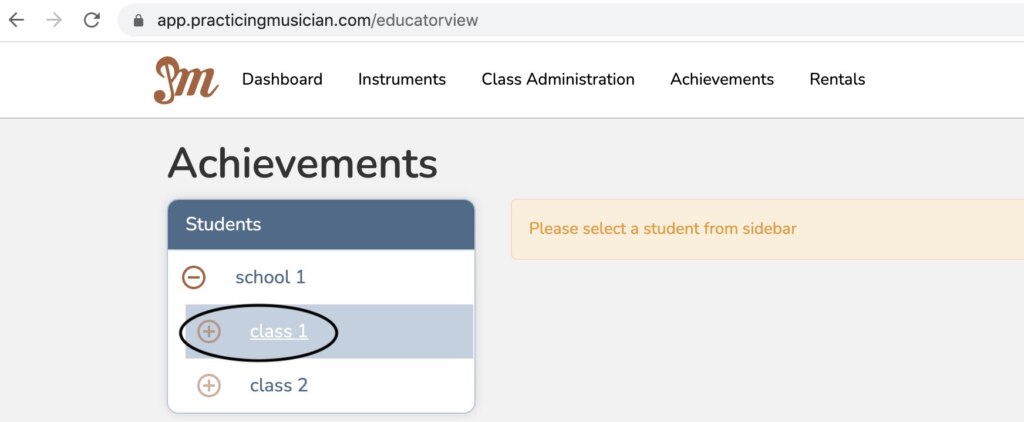Expand class 1 using its plus icon

click(208, 331)
